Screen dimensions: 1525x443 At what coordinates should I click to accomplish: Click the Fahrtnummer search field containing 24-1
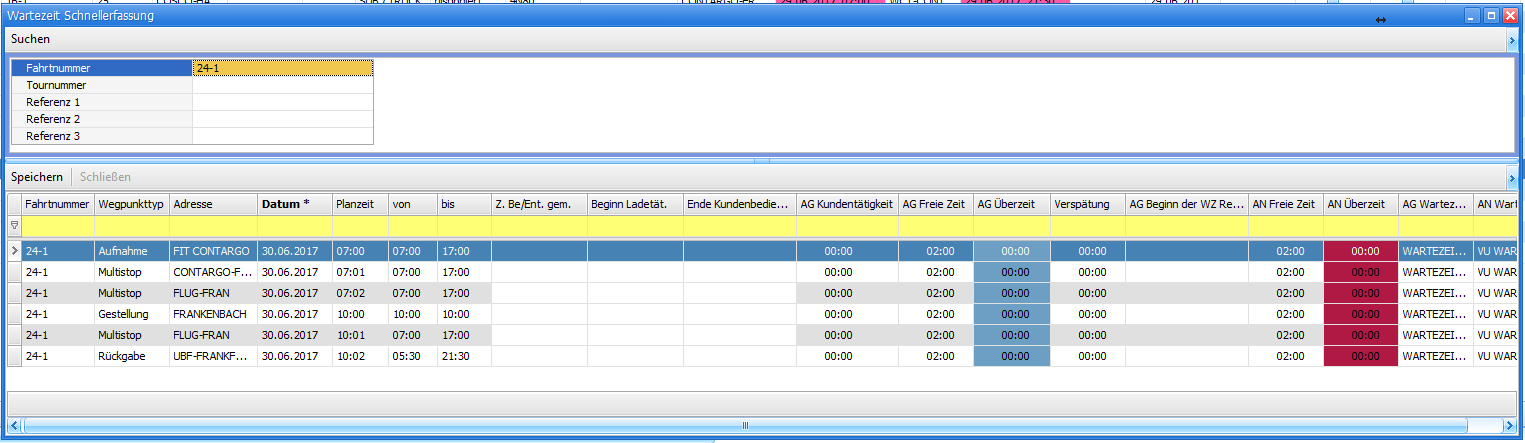coord(283,68)
